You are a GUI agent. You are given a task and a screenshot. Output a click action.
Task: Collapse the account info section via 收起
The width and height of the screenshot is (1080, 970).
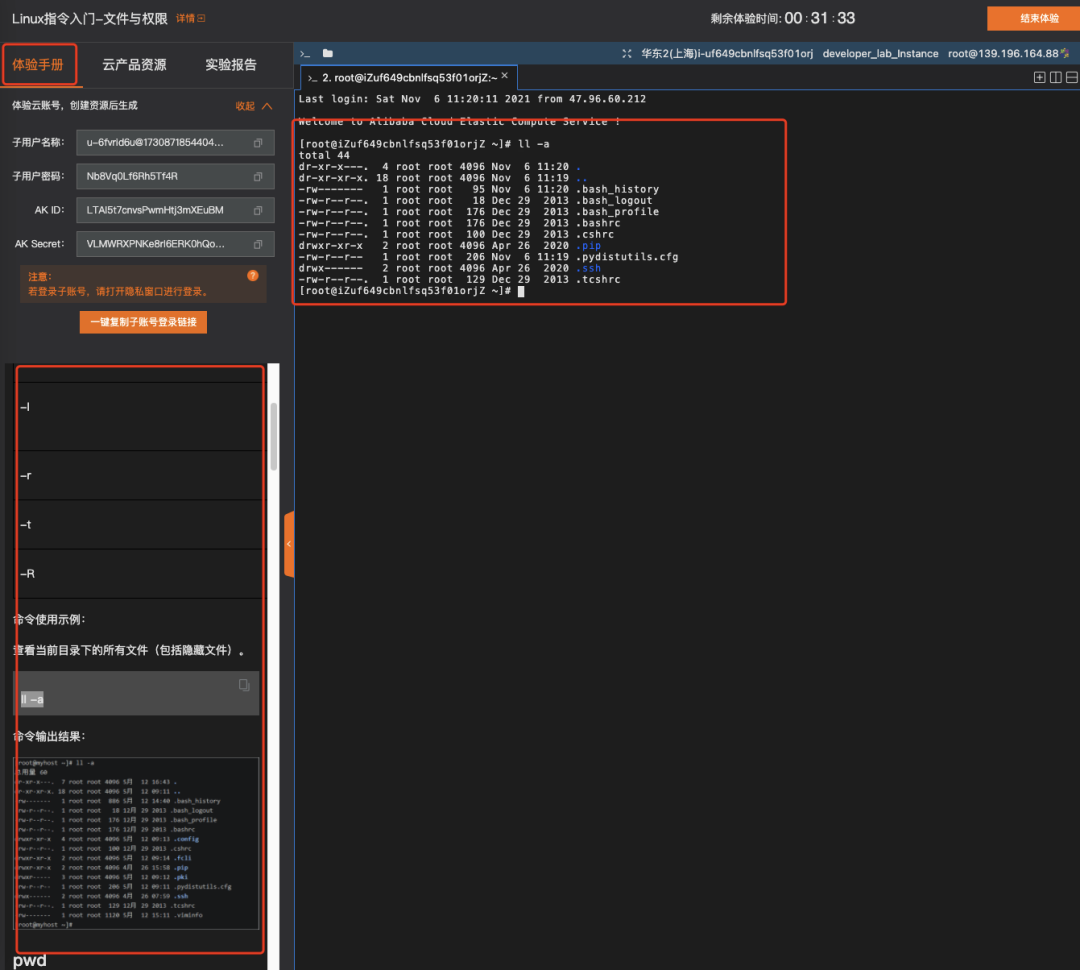253,106
